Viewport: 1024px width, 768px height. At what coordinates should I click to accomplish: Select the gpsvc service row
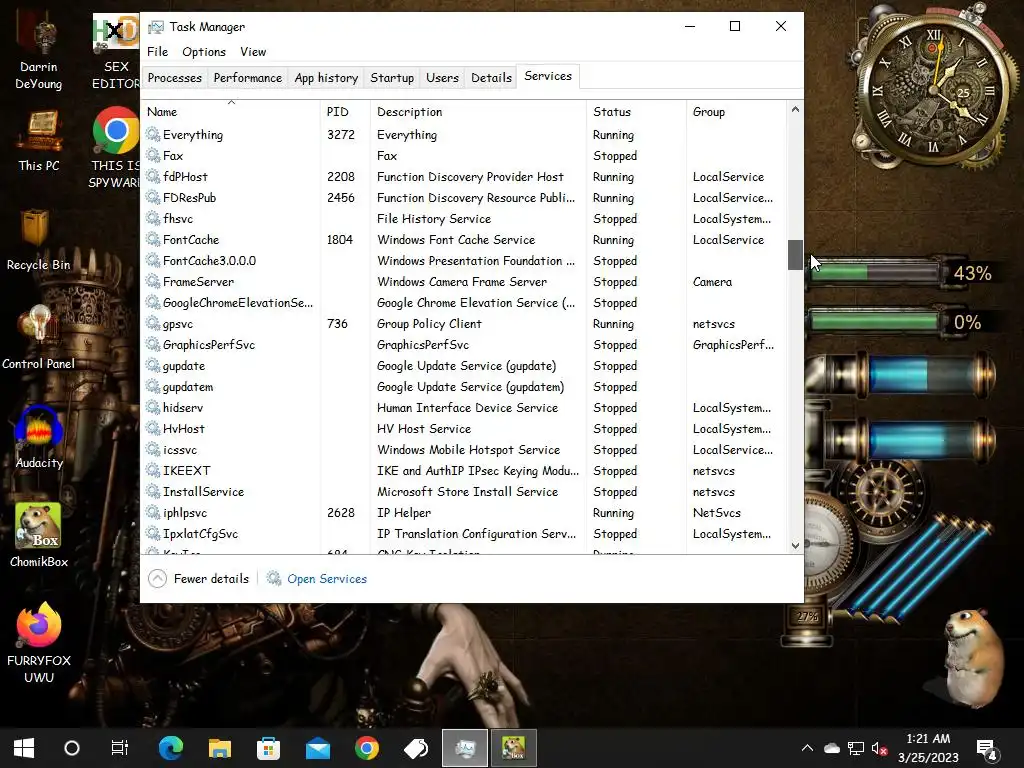point(464,323)
